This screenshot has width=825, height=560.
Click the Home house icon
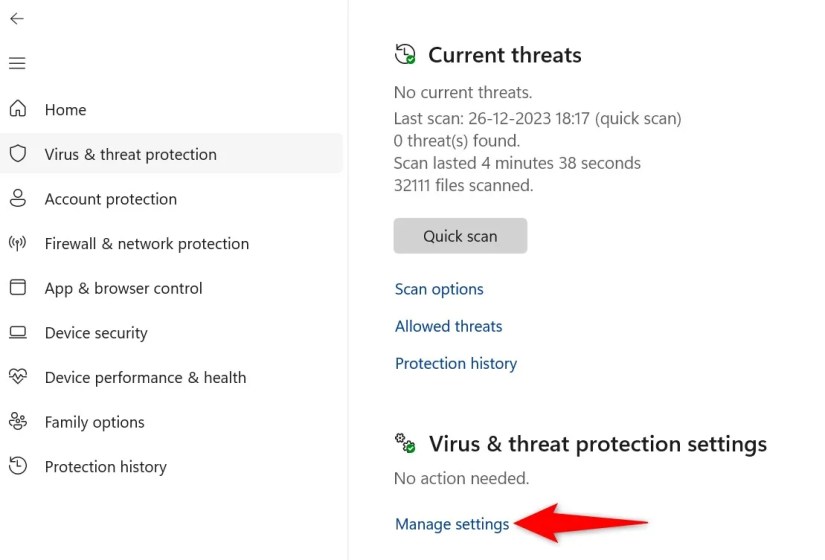[17, 109]
